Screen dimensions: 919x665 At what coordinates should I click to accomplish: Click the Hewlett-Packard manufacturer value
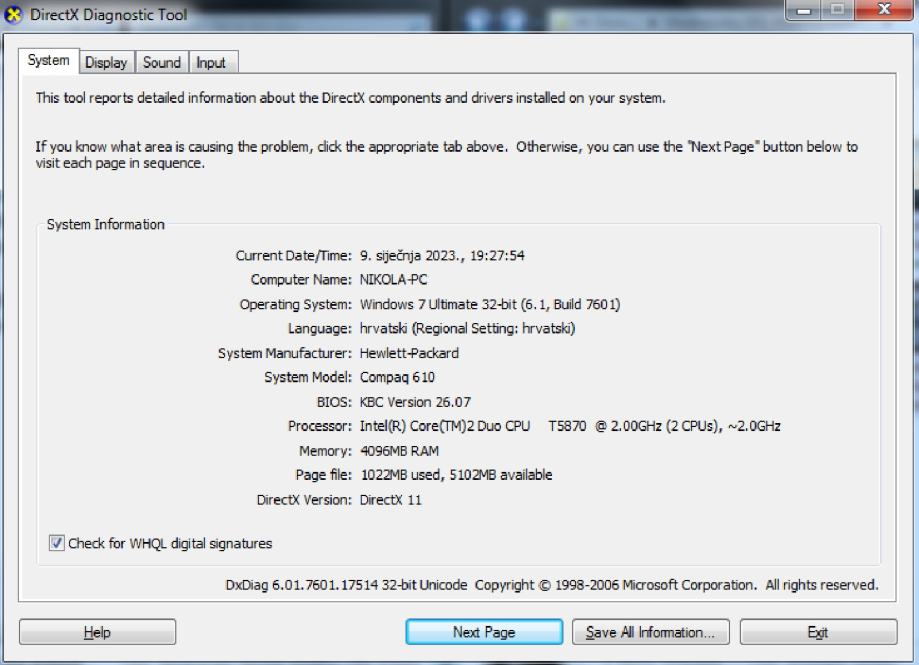pyautogui.click(x=409, y=353)
